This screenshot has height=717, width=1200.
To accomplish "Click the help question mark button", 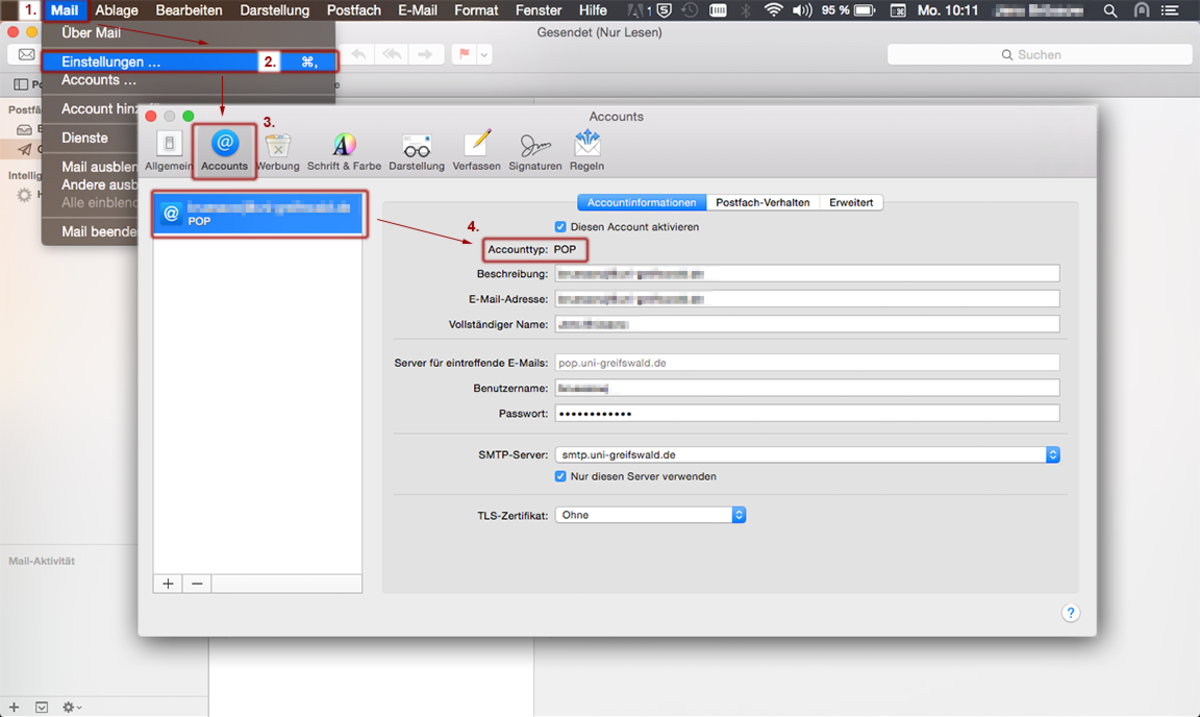I will tap(1070, 613).
